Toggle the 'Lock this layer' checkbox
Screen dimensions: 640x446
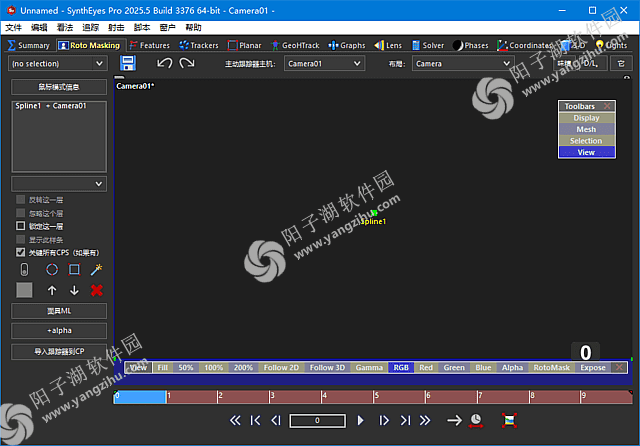[x=20, y=226]
